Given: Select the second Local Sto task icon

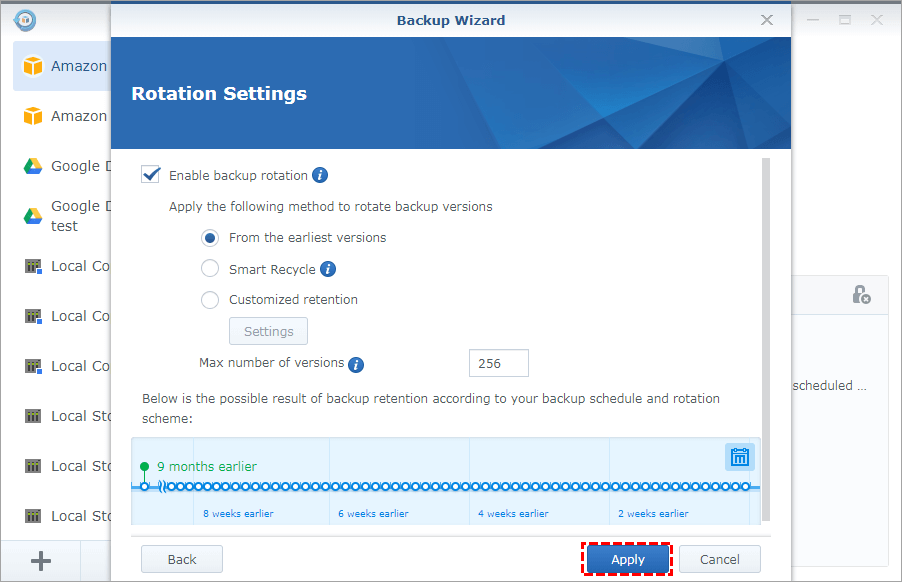Looking at the screenshot, I should pyautogui.click(x=33, y=466).
